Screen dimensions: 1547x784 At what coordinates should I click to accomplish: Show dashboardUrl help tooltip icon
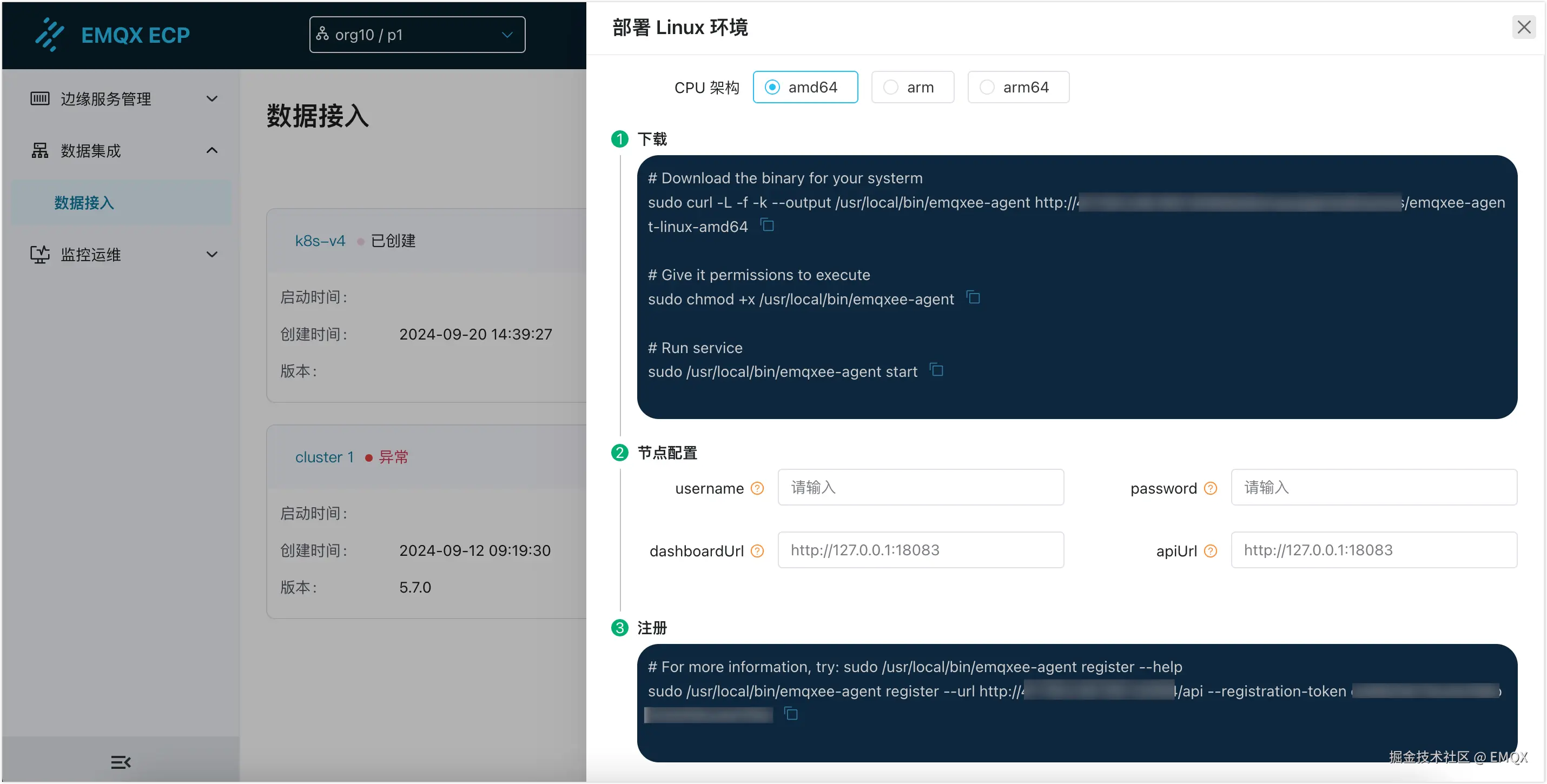tap(757, 551)
